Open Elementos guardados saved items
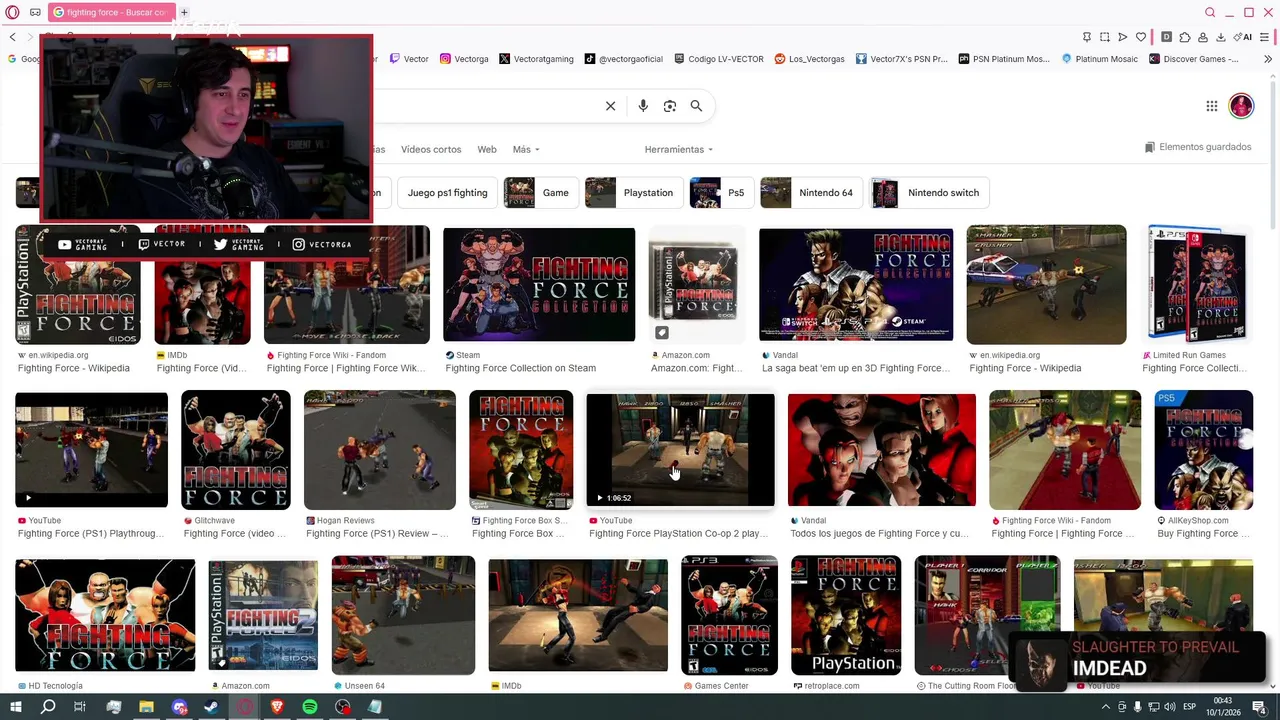Image resolution: width=1280 pixels, height=720 pixels. click(x=1198, y=147)
